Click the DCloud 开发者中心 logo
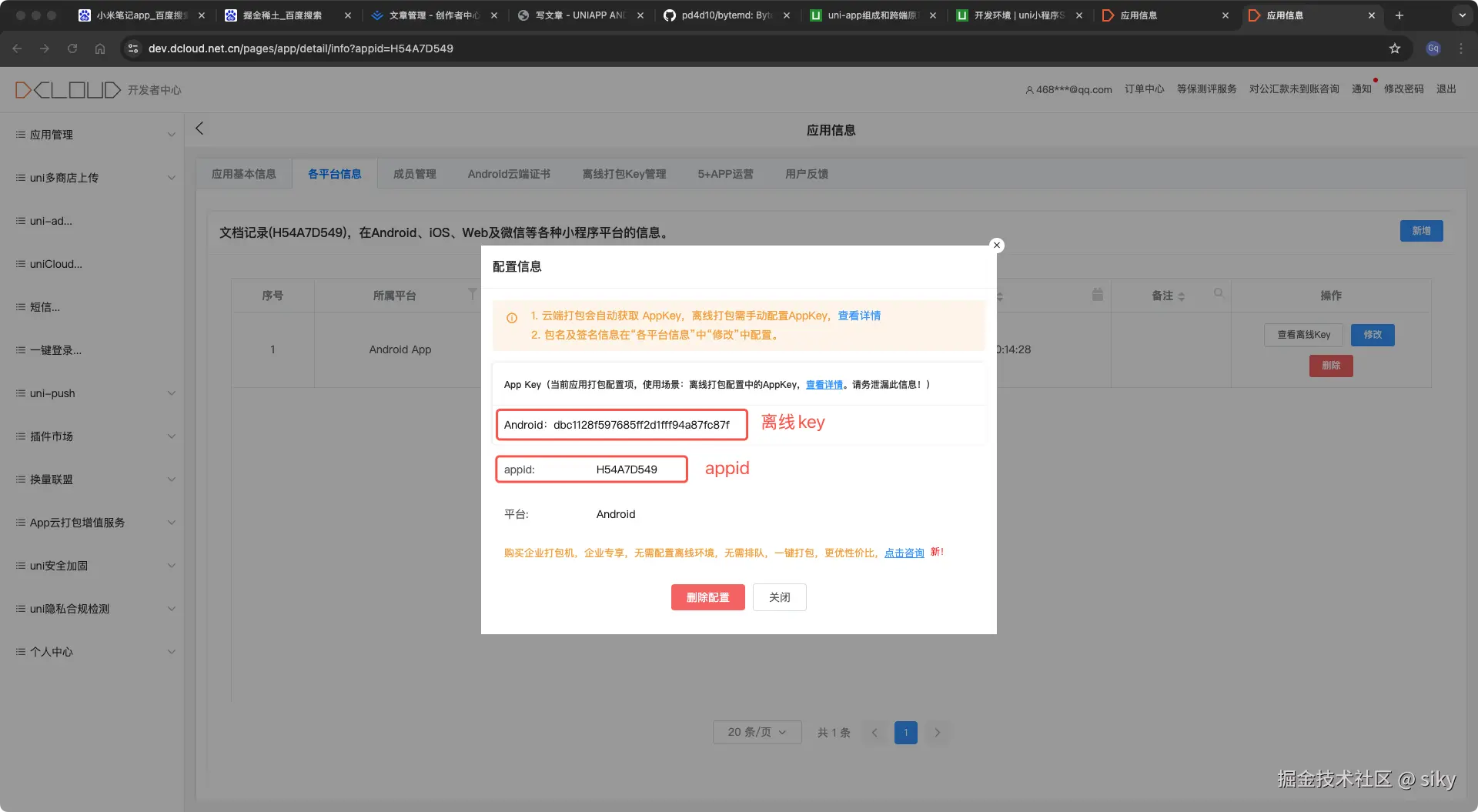The image size is (1478, 812). [68, 89]
